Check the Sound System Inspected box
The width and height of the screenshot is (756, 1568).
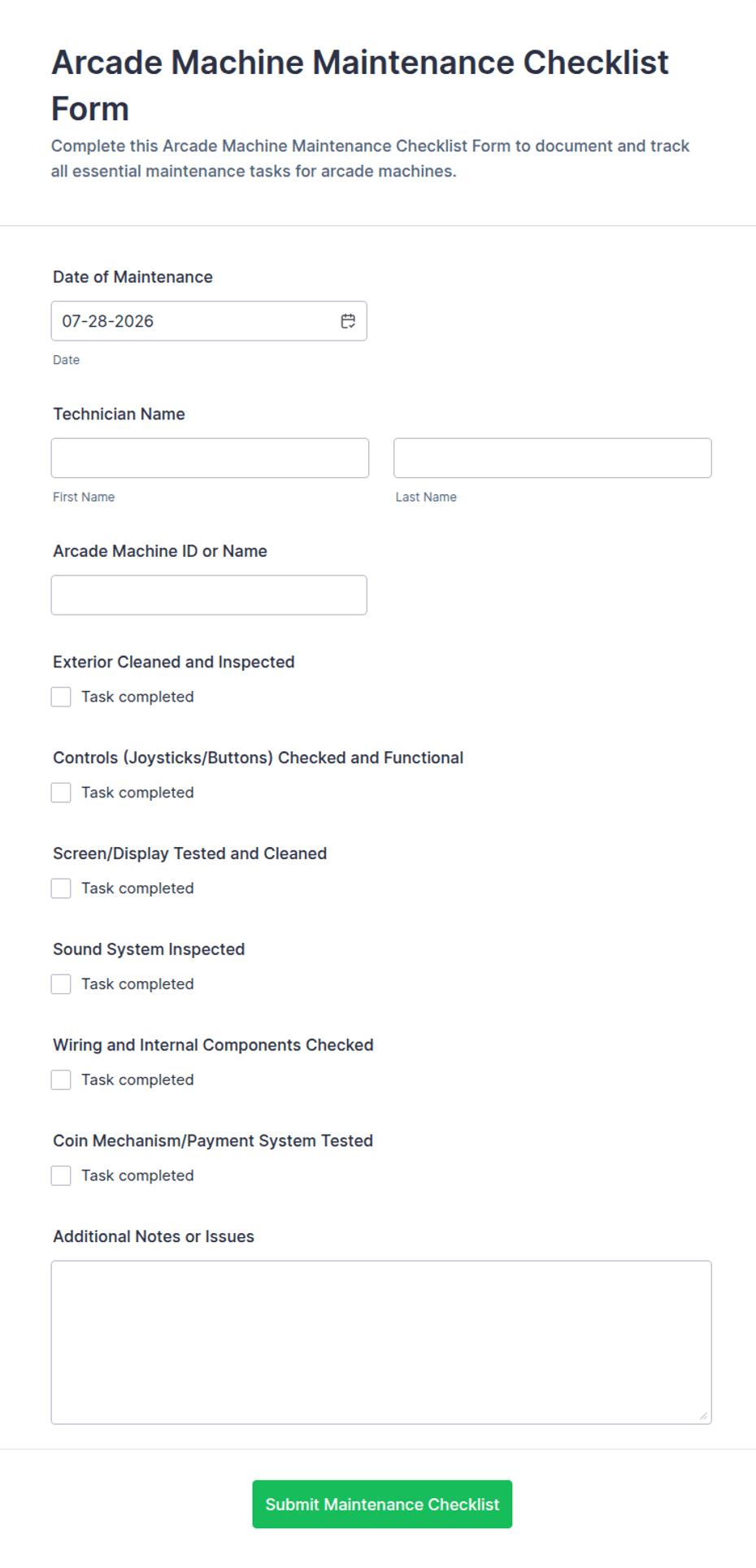[x=61, y=984]
